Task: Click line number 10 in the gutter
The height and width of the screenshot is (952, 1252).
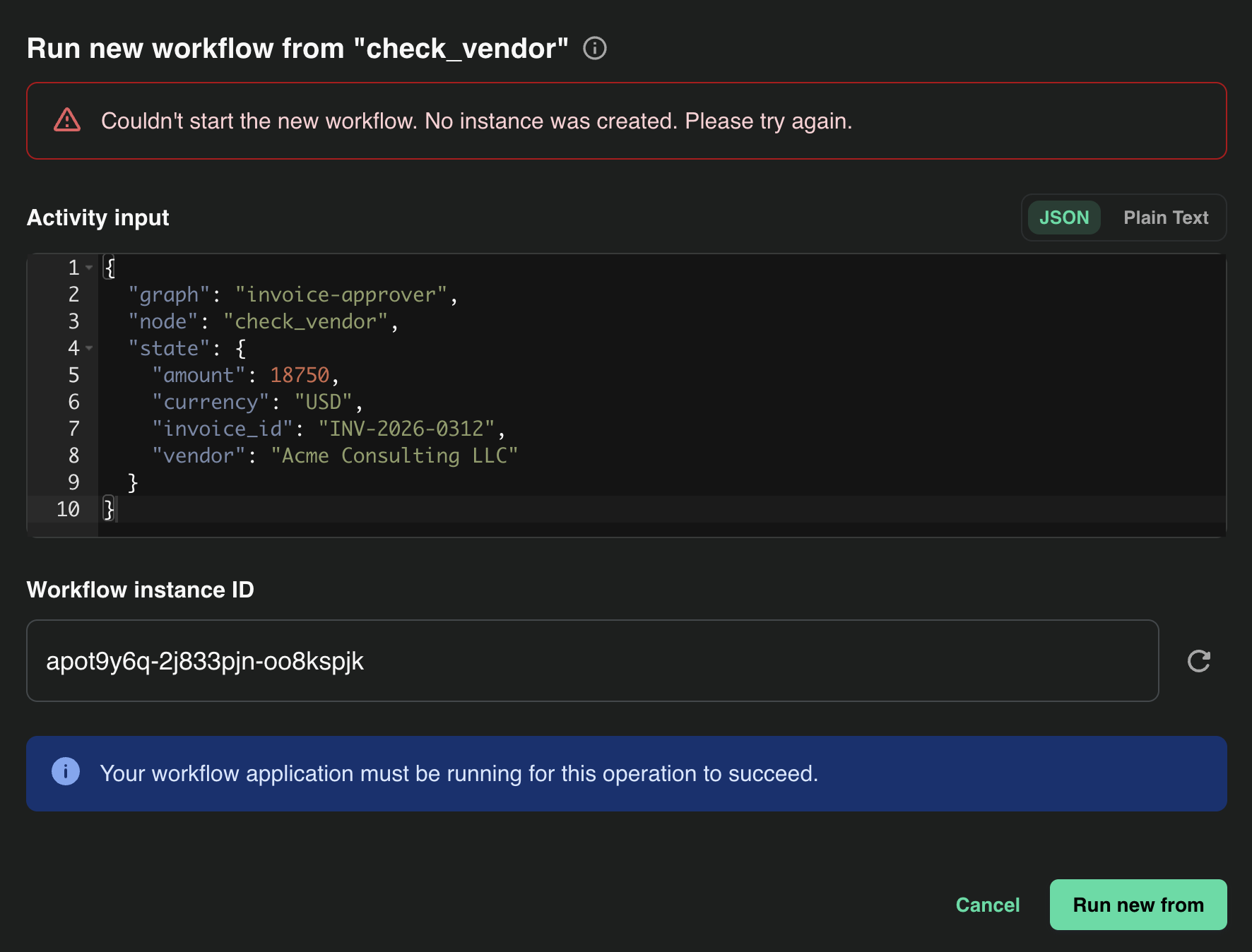Action: click(68, 509)
